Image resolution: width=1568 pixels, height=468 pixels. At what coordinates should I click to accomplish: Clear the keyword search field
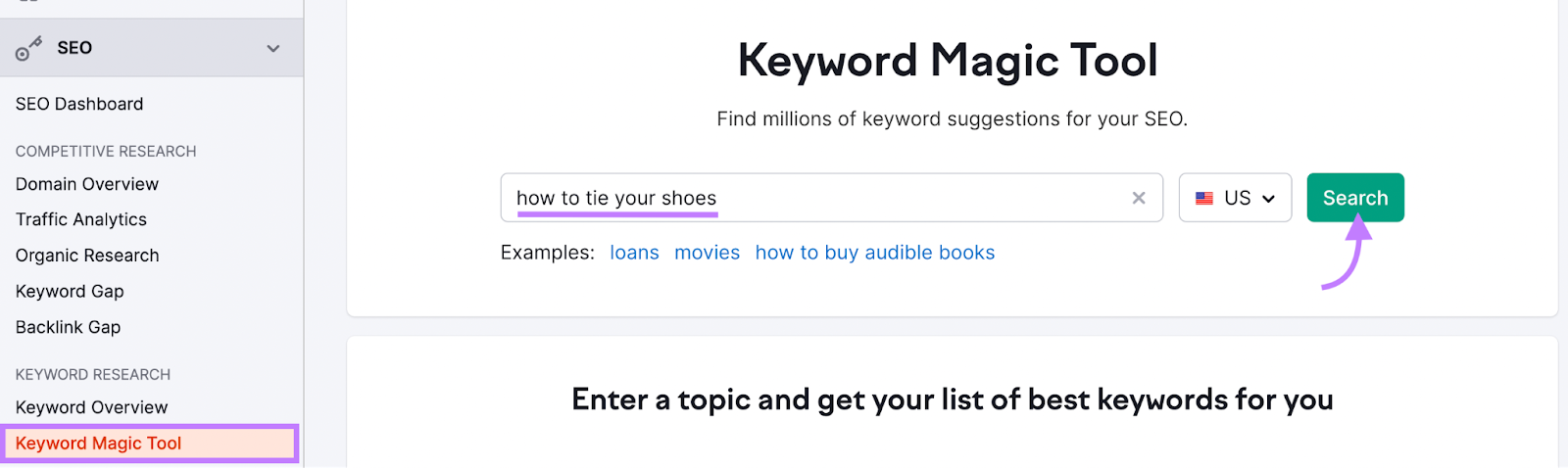point(1139,198)
